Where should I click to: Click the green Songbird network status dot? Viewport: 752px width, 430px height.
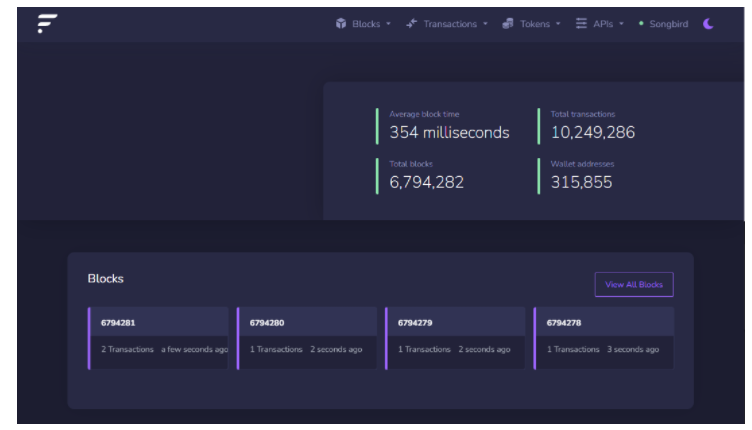[x=640, y=24]
